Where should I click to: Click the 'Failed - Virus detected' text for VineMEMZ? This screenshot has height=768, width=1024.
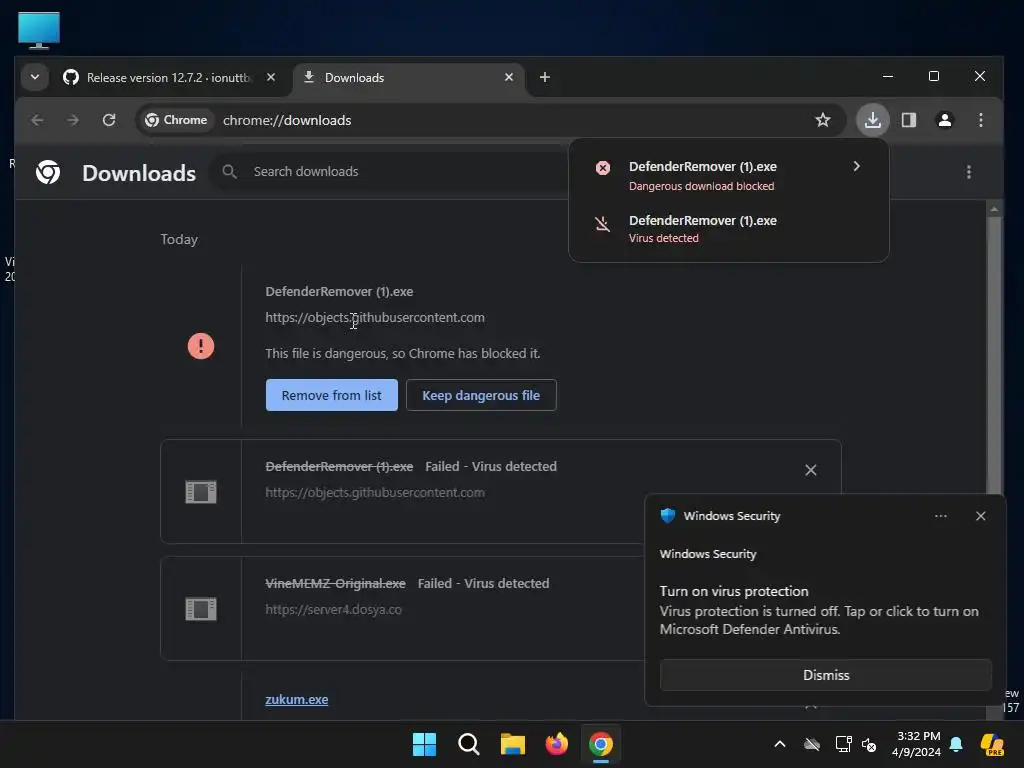click(483, 583)
